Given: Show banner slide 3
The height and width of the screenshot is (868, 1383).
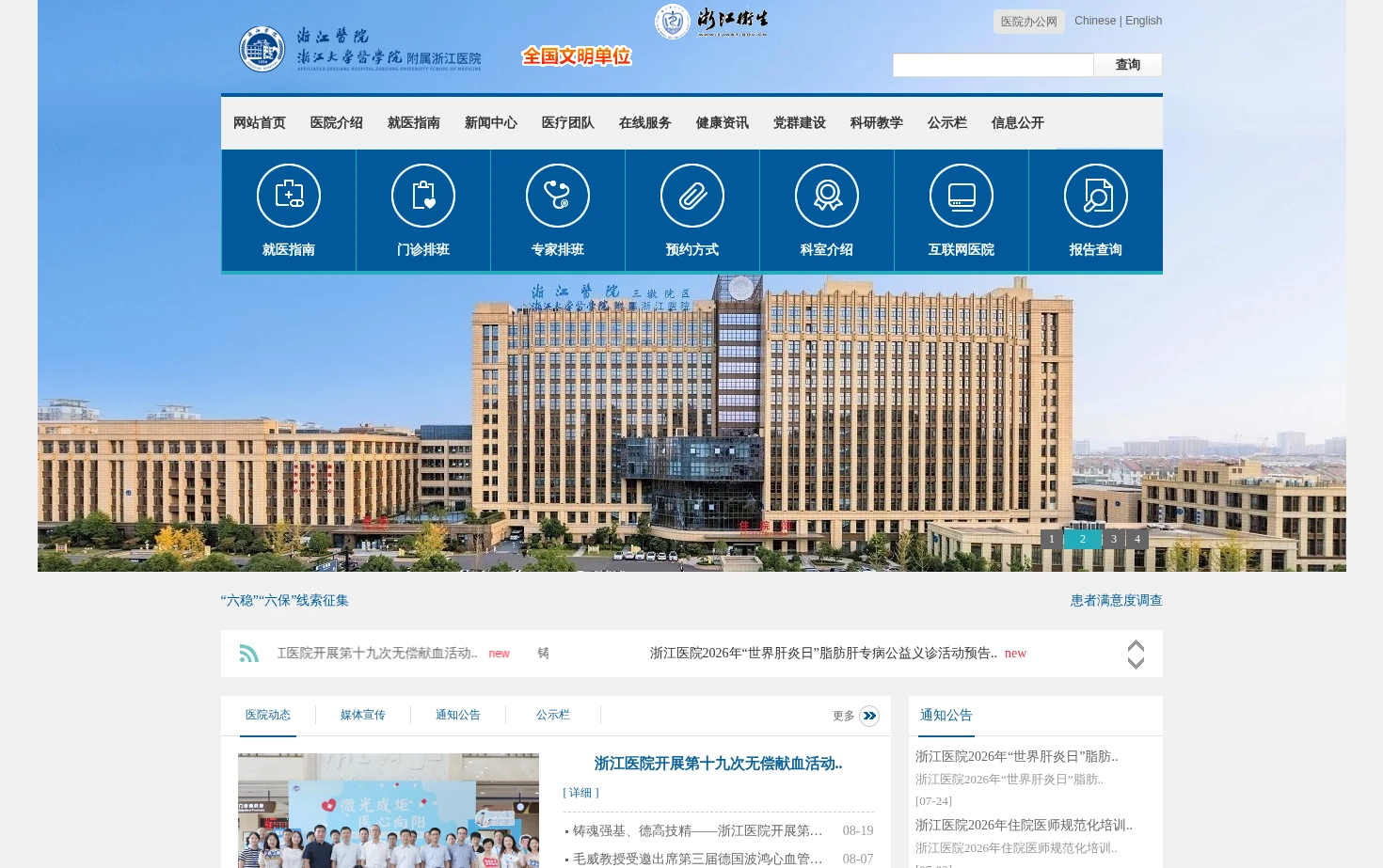Looking at the screenshot, I should [x=1114, y=539].
